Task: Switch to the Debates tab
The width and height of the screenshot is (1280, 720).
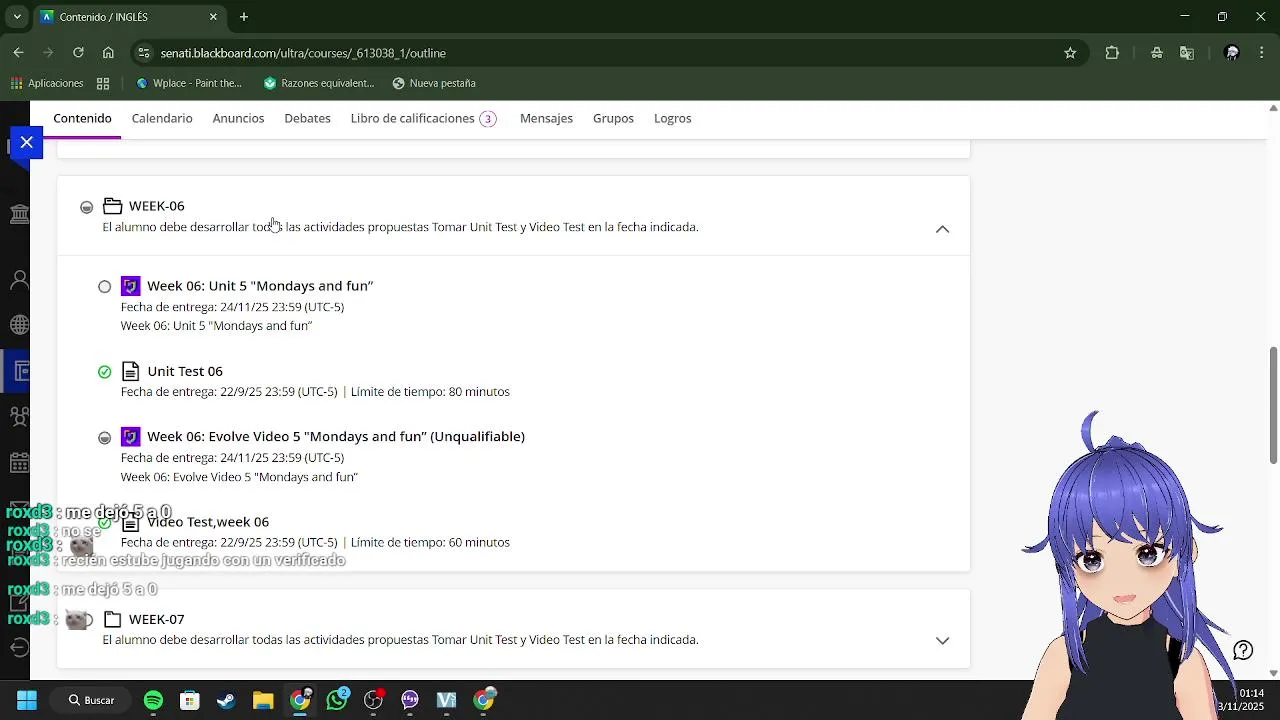Action: pos(307,118)
